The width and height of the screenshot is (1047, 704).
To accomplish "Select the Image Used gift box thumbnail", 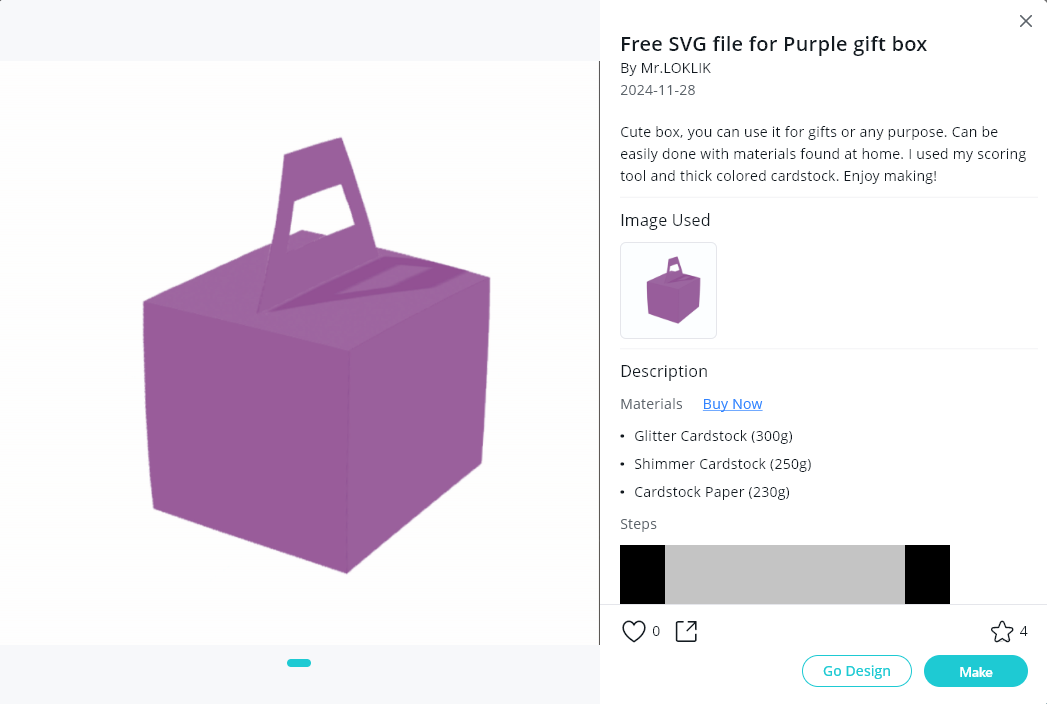I will tap(668, 290).
